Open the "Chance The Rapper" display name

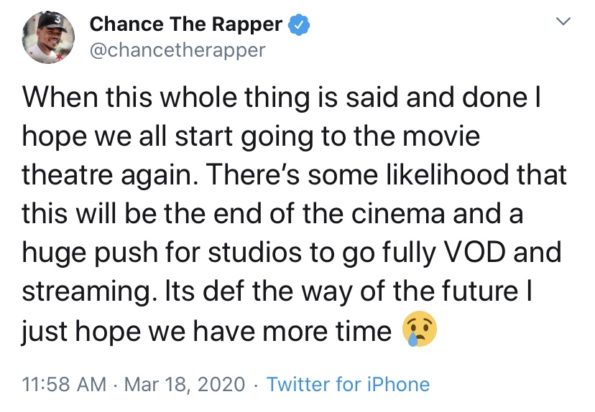186,24
